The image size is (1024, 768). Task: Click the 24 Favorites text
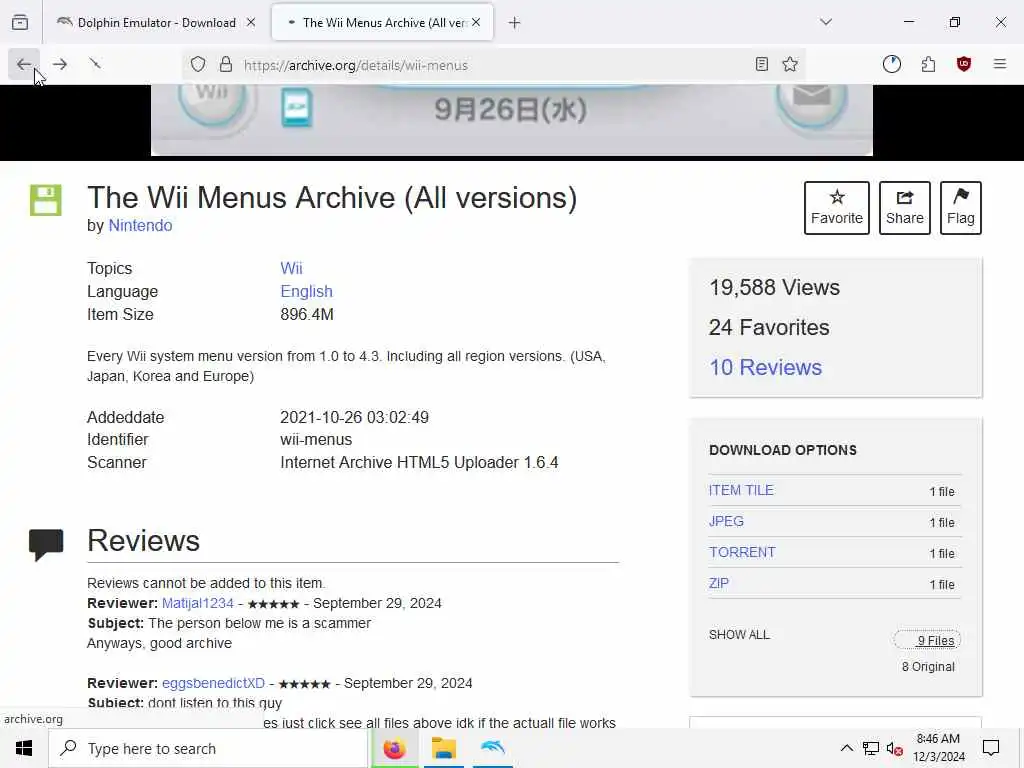coord(769,327)
